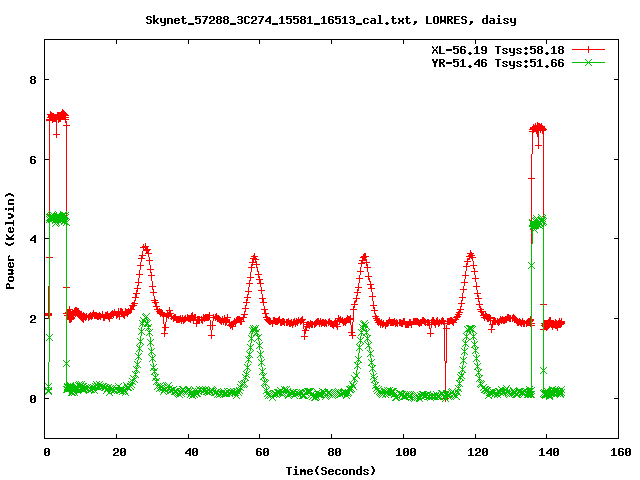Click the green peak near 58 seconds
The width and height of the screenshot is (640, 480).
coord(254,329)
